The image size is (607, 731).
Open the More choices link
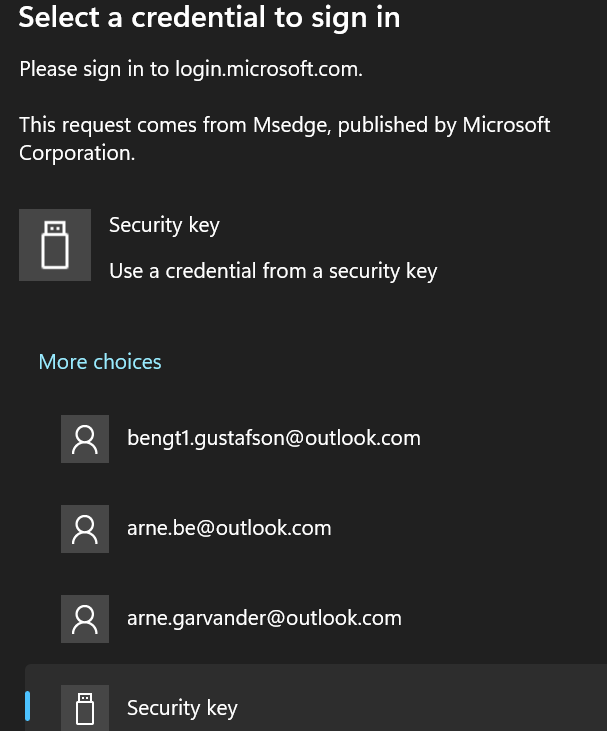click(100, 362)
